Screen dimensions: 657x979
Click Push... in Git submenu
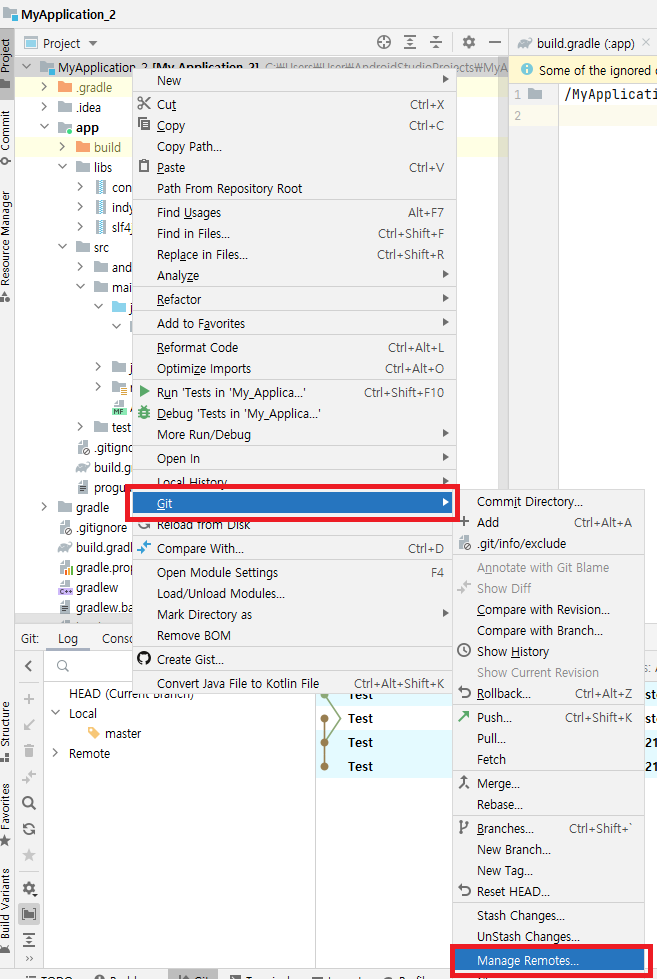coord(549,717)
